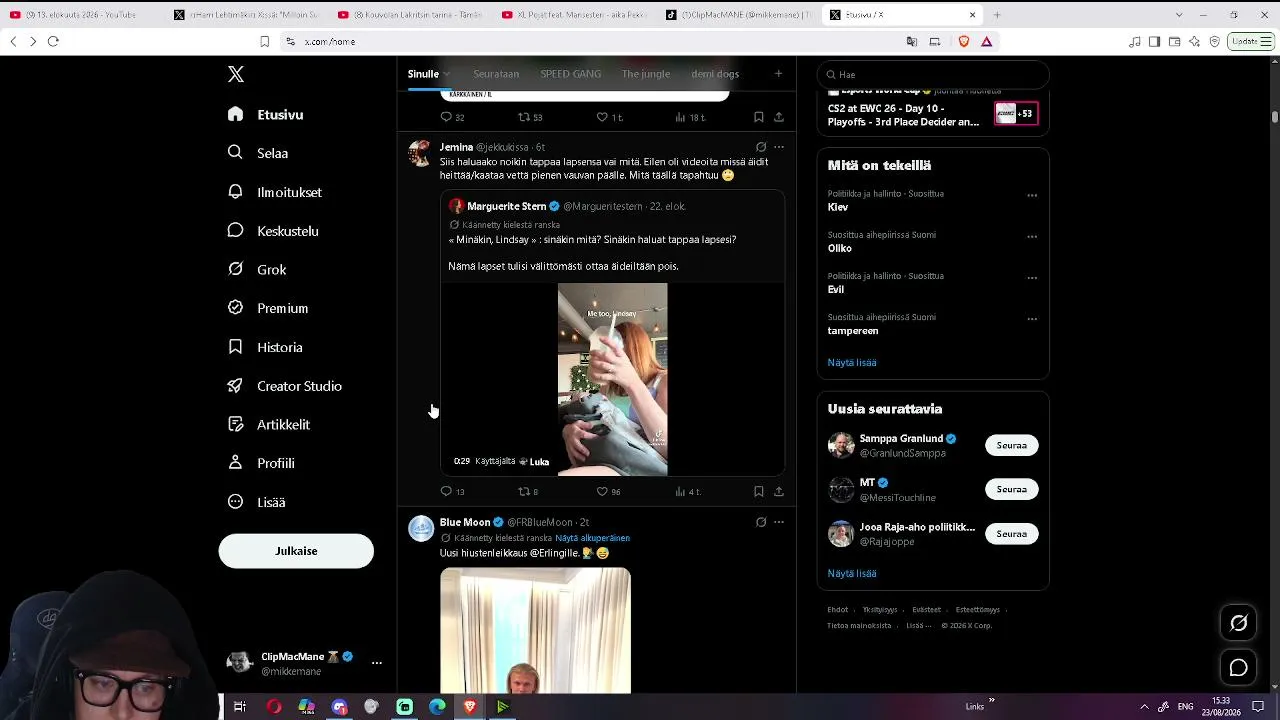Open account menu dots beside ClipMacMane
This screenshot has width=1280, height=720.
pos(377,663)
